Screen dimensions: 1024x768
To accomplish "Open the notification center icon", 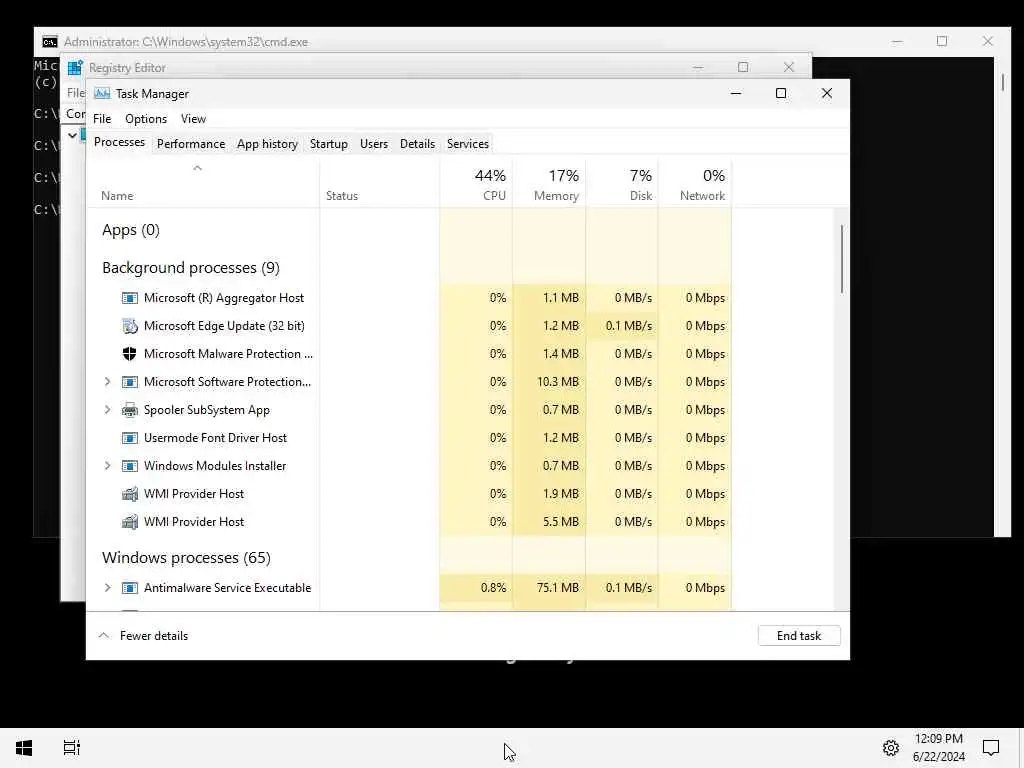I will 991,748.
